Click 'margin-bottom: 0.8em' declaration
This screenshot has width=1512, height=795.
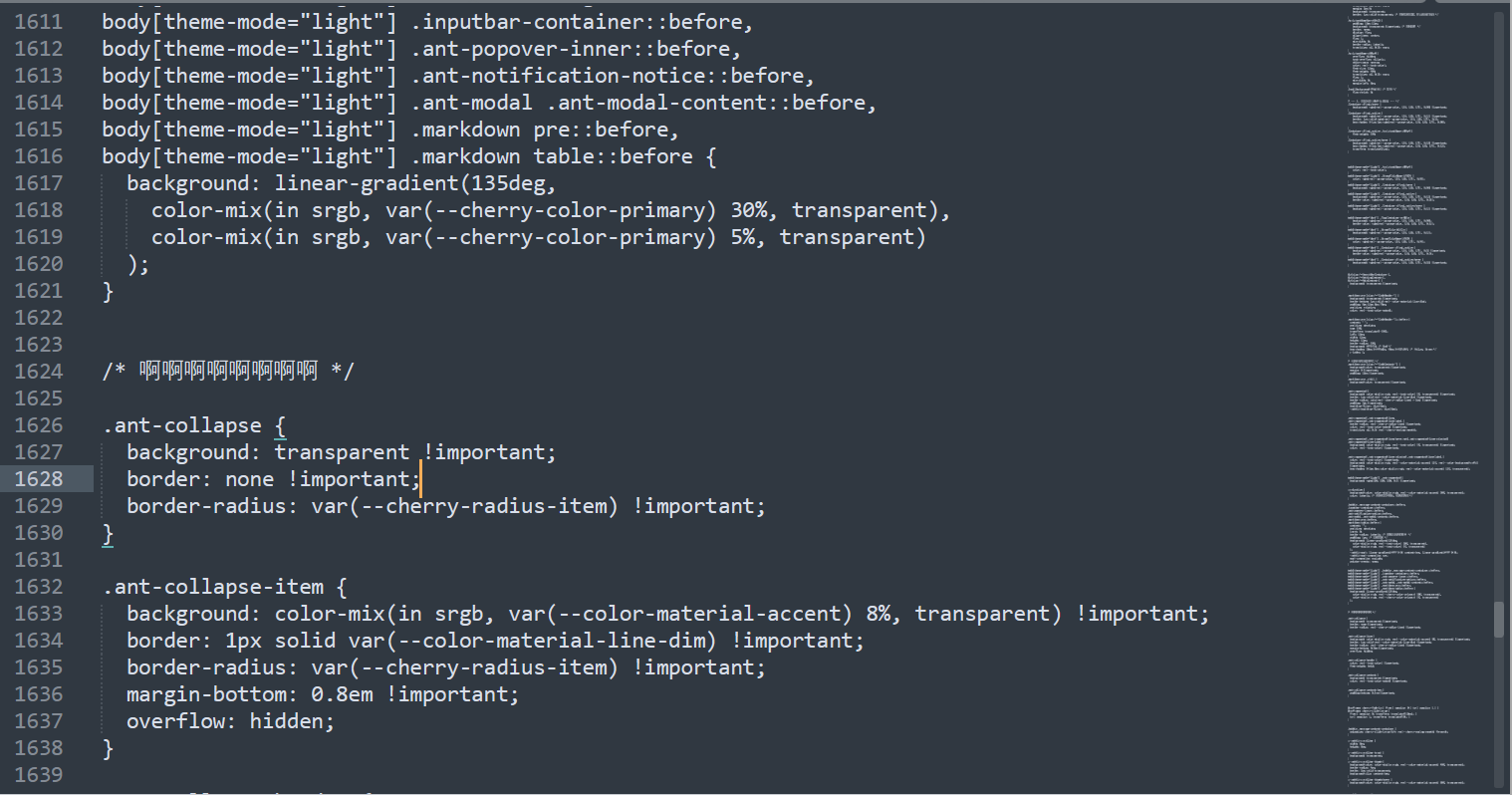[x=249, y=694]
